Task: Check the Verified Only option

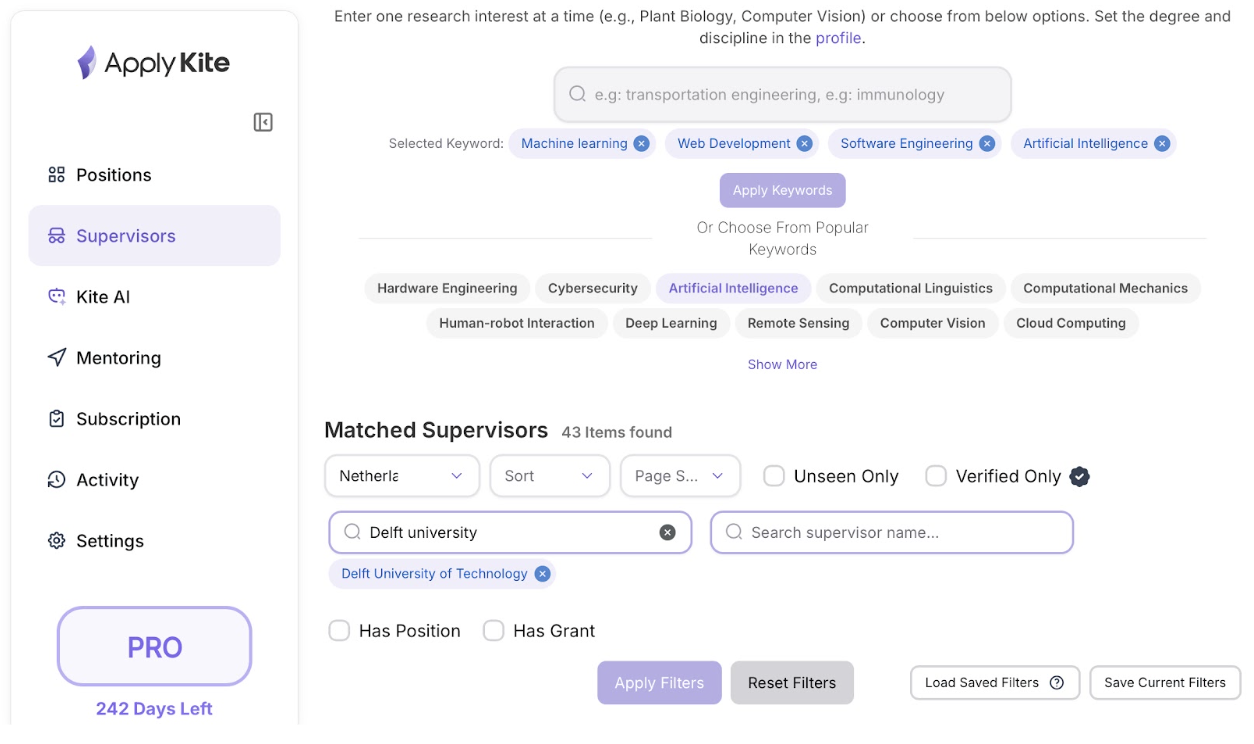Action: coord(936,477)
